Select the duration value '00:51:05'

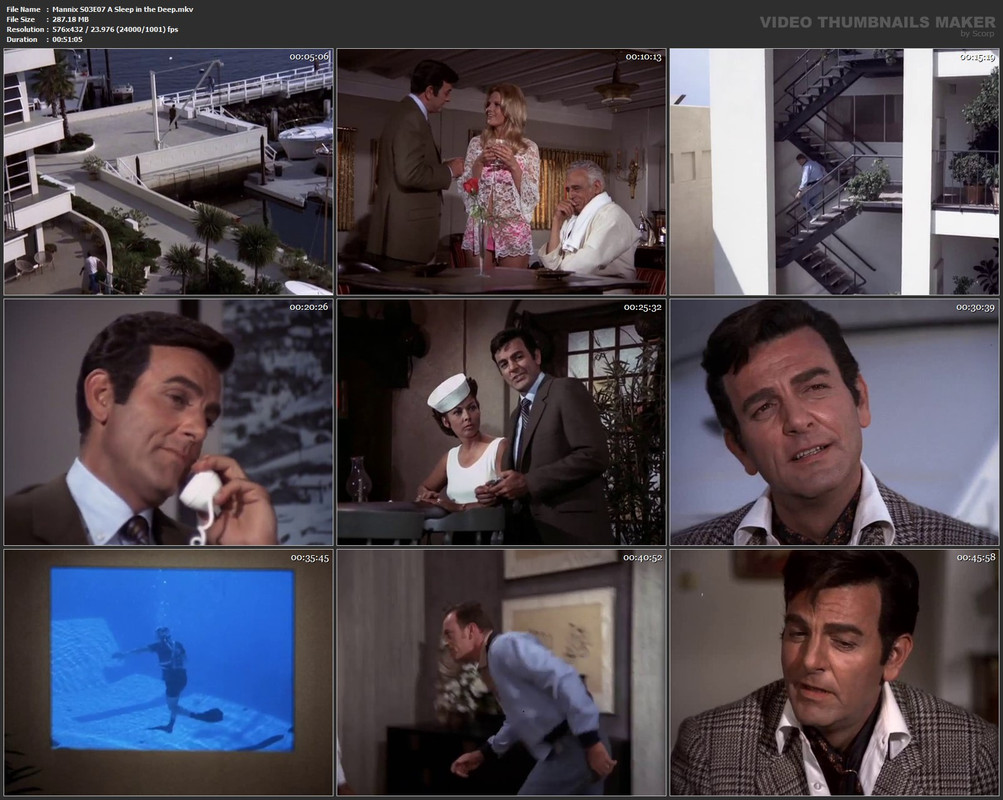coord(67,40)
